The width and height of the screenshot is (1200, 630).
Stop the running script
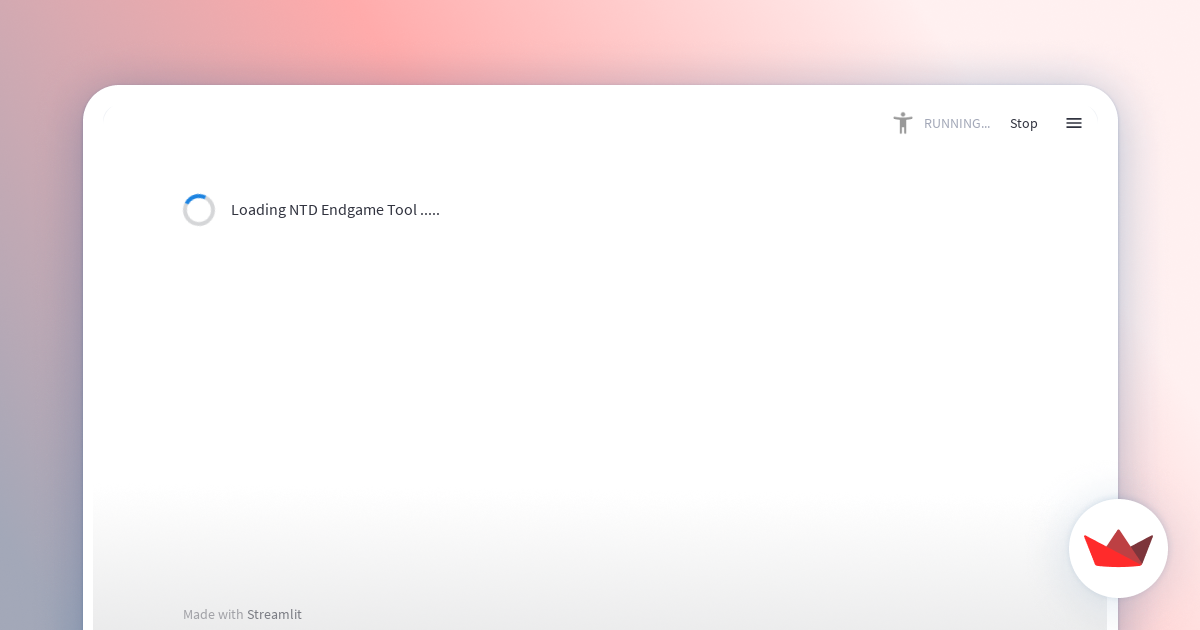coord(1024,123)
